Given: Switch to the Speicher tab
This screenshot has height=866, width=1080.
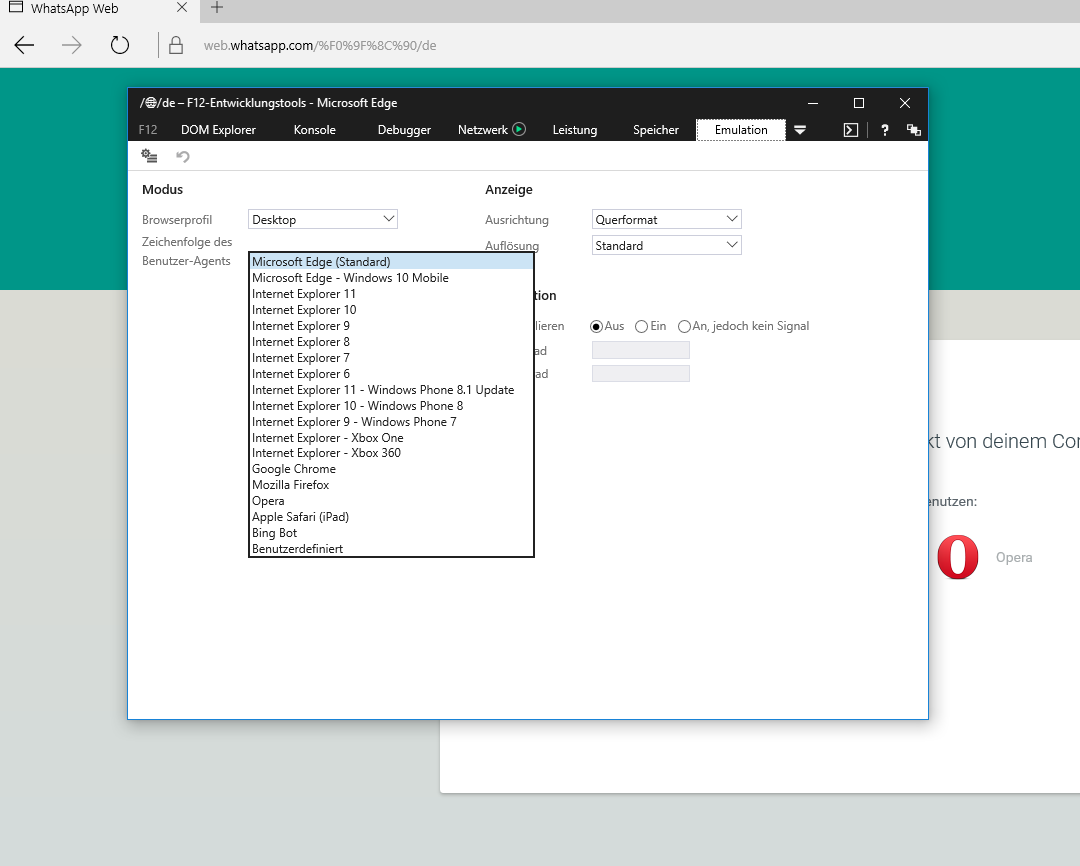Looking at the screenshot, I should pyautogui.click(x=656, y=130).
